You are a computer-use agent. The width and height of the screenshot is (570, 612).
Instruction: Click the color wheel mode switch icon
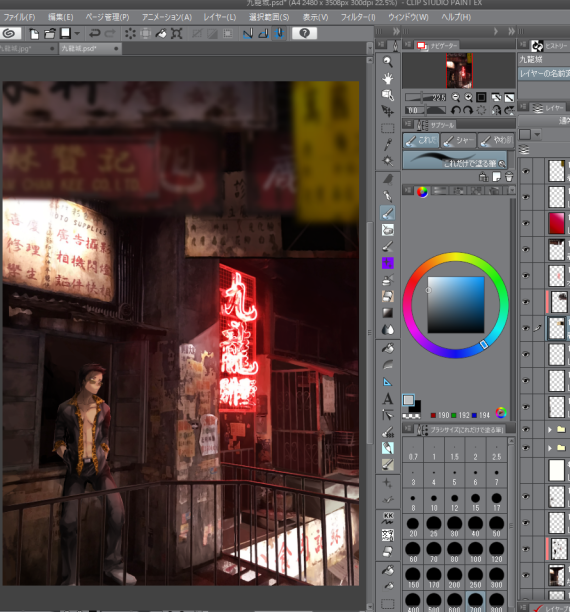click(x=501, y=413)
